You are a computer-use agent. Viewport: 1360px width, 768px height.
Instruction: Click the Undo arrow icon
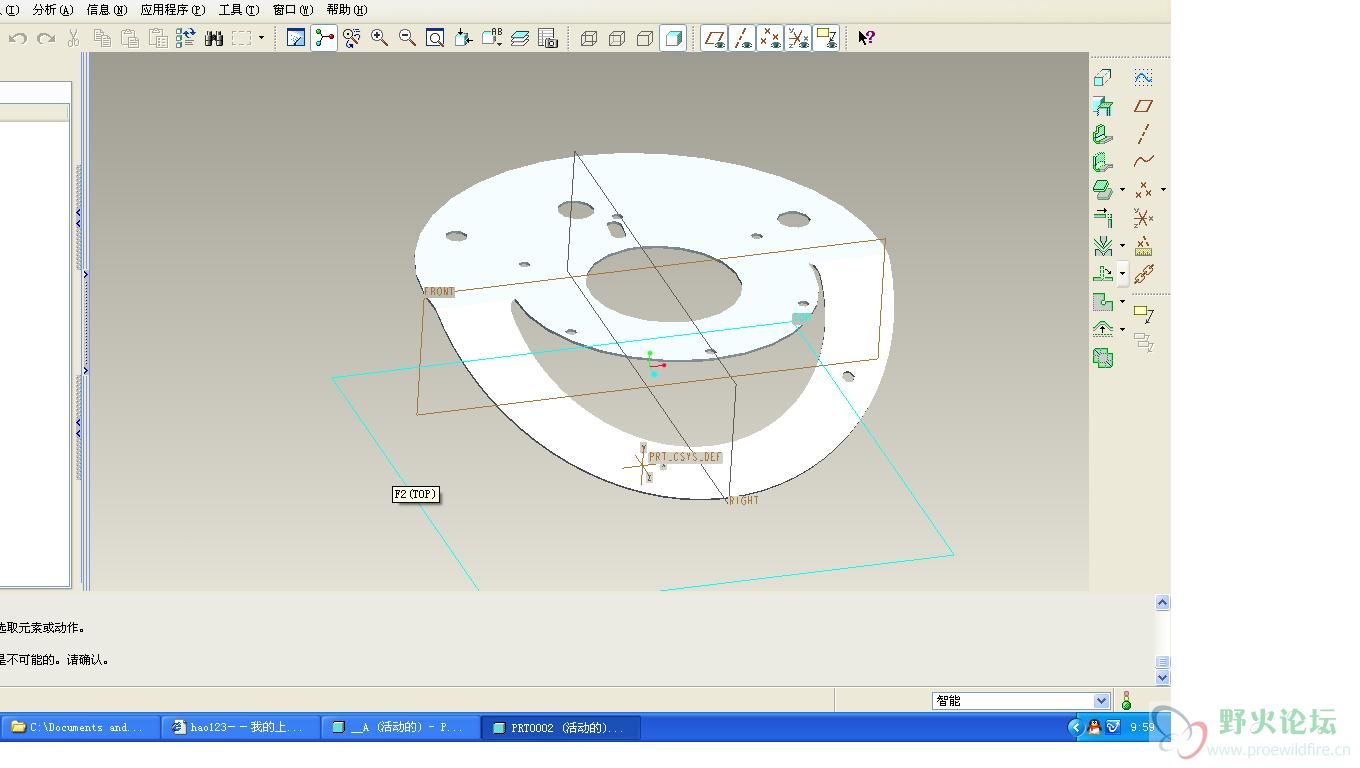pyautogui.click(x=17, y=38)
